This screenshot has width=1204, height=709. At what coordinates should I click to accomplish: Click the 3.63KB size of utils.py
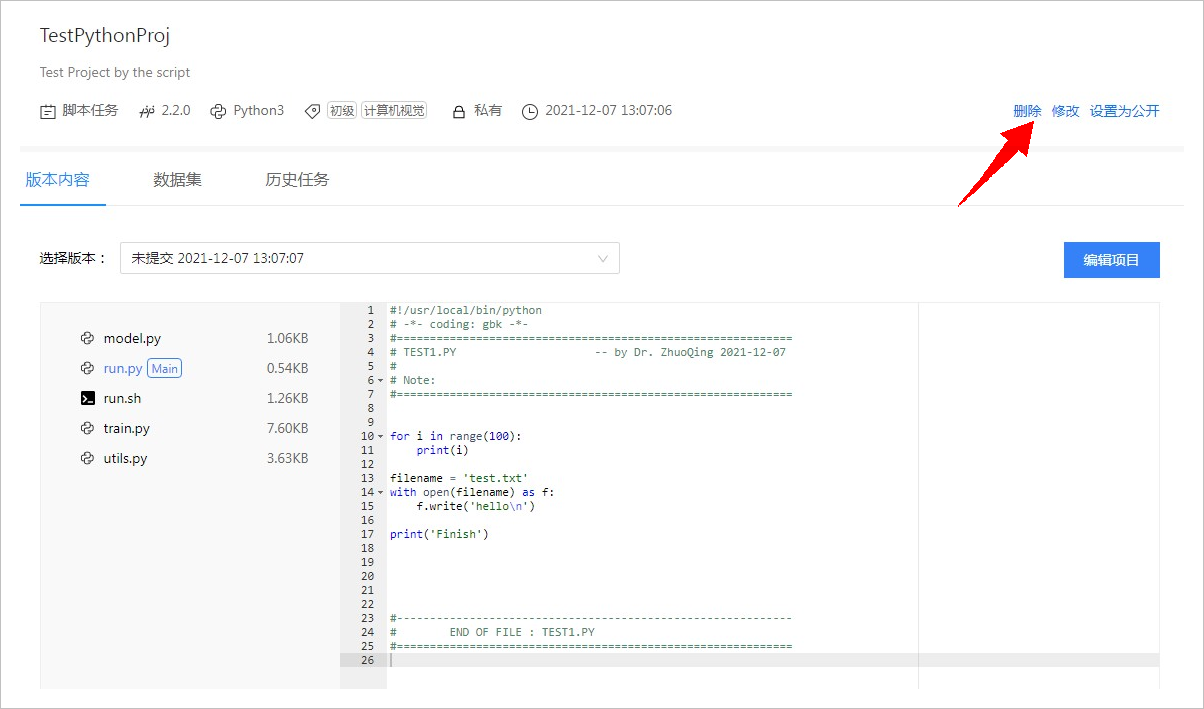click(x=288, y=459)
